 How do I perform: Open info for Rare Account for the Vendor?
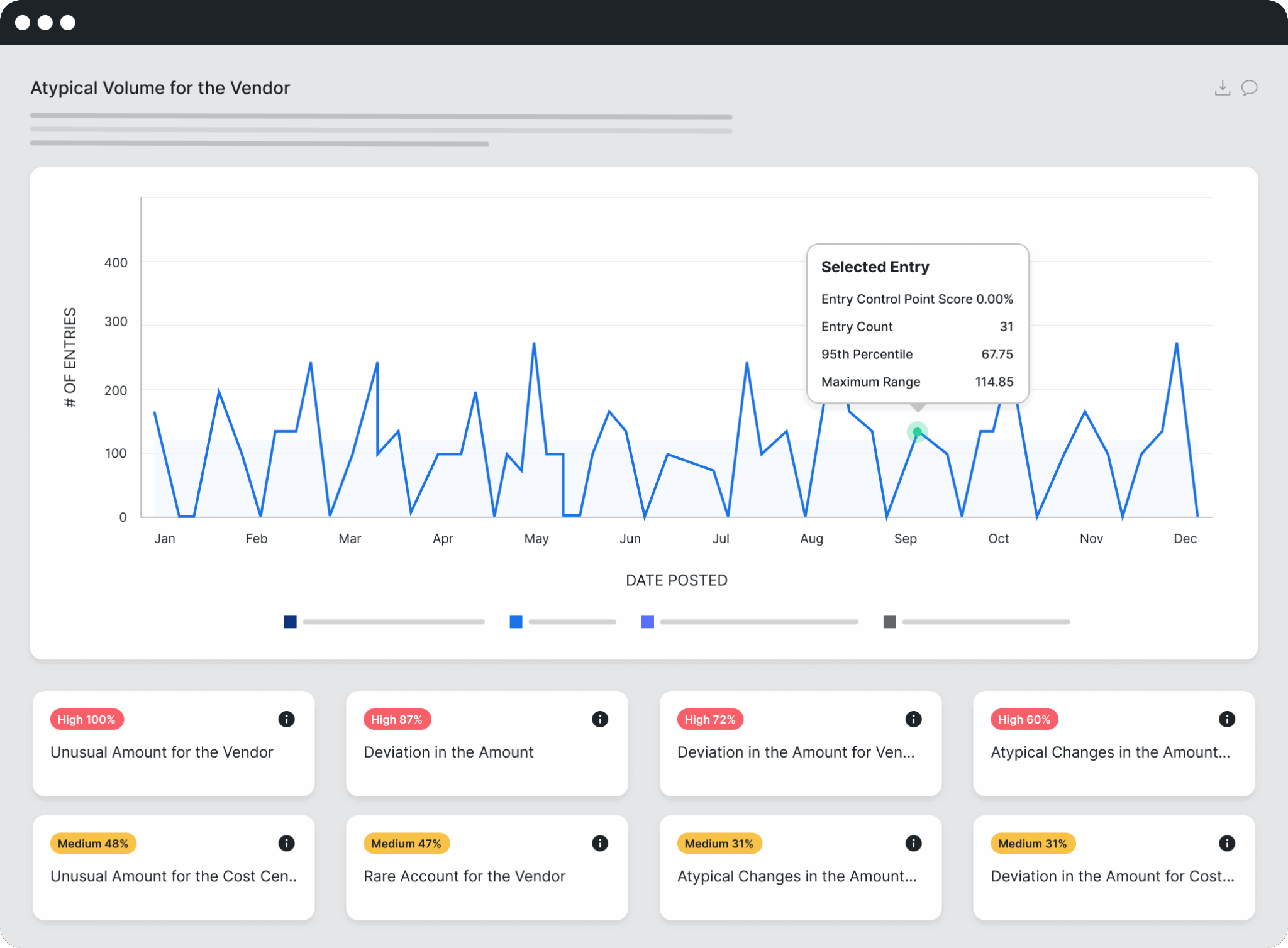[599, 843]
